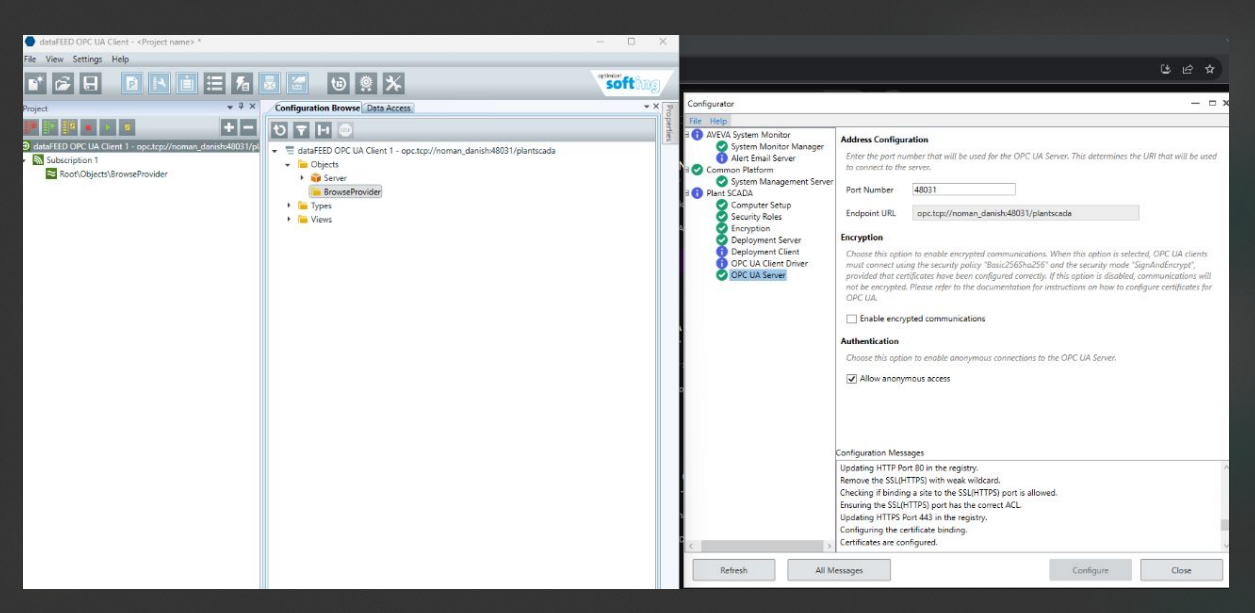Image resolution: width=1255 pixels, height=613 pixels.
Task: Click the red stop icon in Project toolbar
Action: pyautogui.click(x=88, y=127)
